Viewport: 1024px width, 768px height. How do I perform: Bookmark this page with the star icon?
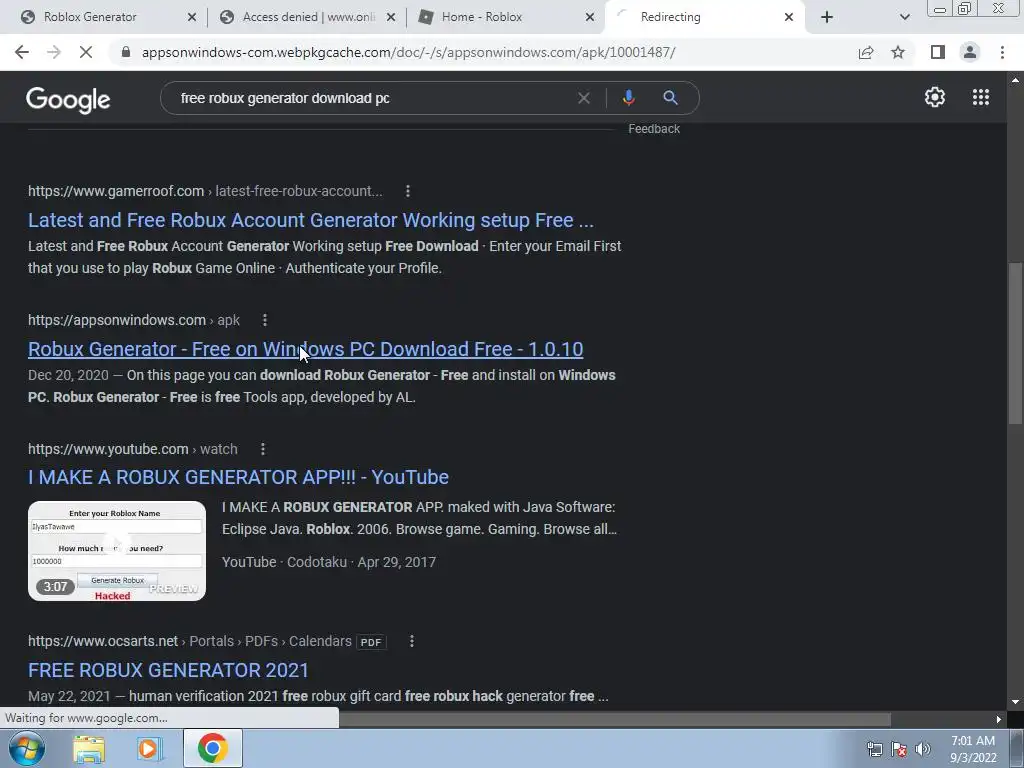898,52
